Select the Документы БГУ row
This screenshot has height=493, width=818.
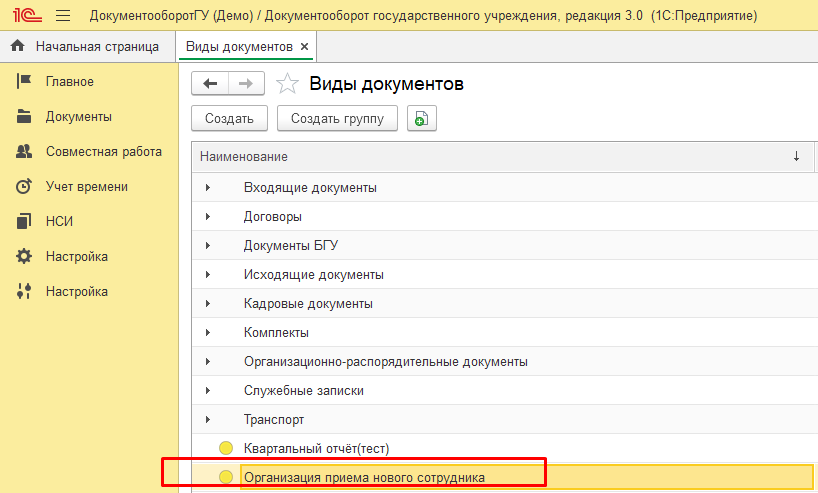point(504,245)
